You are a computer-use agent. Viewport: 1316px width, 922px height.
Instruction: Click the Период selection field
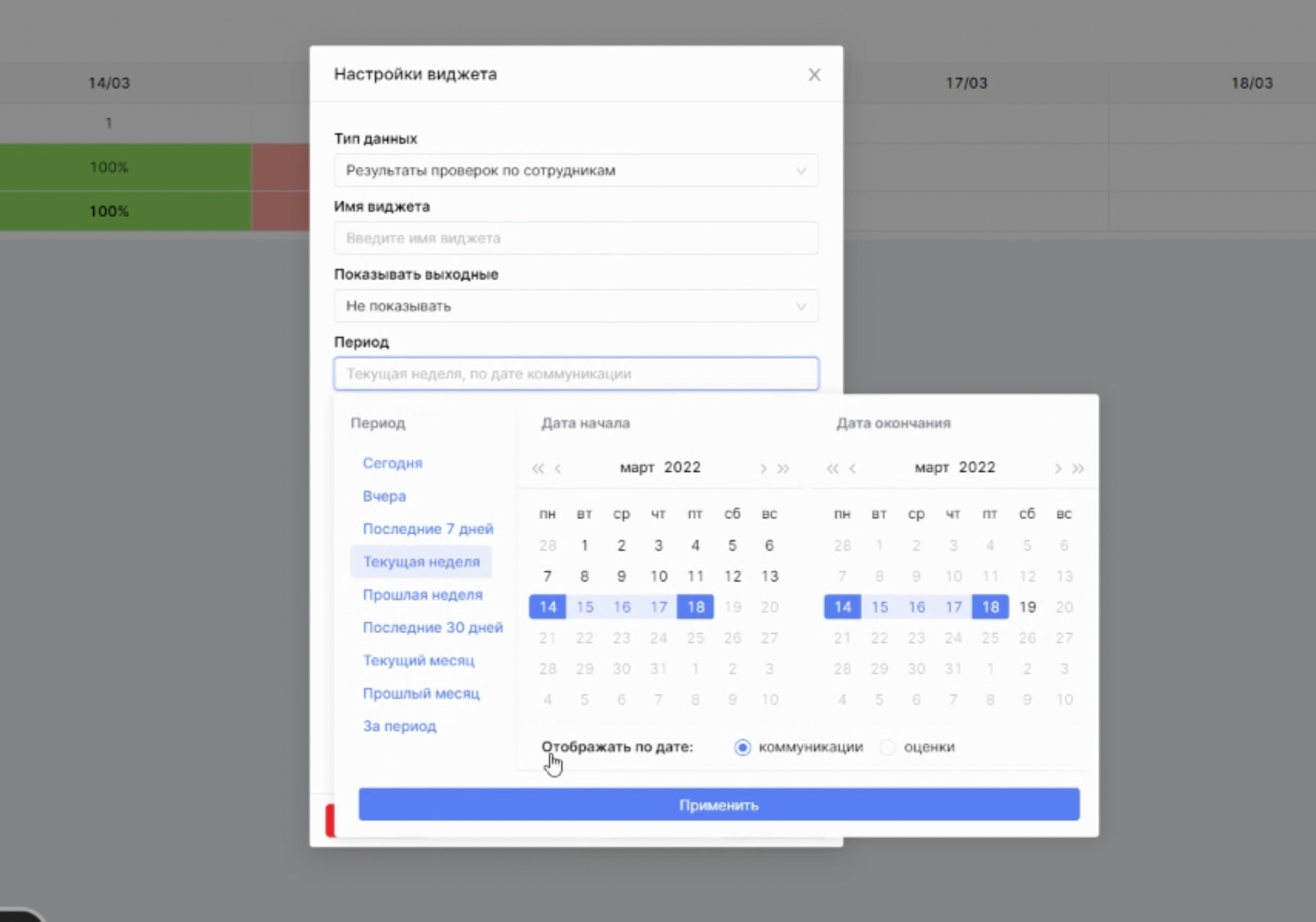[575, 374]
